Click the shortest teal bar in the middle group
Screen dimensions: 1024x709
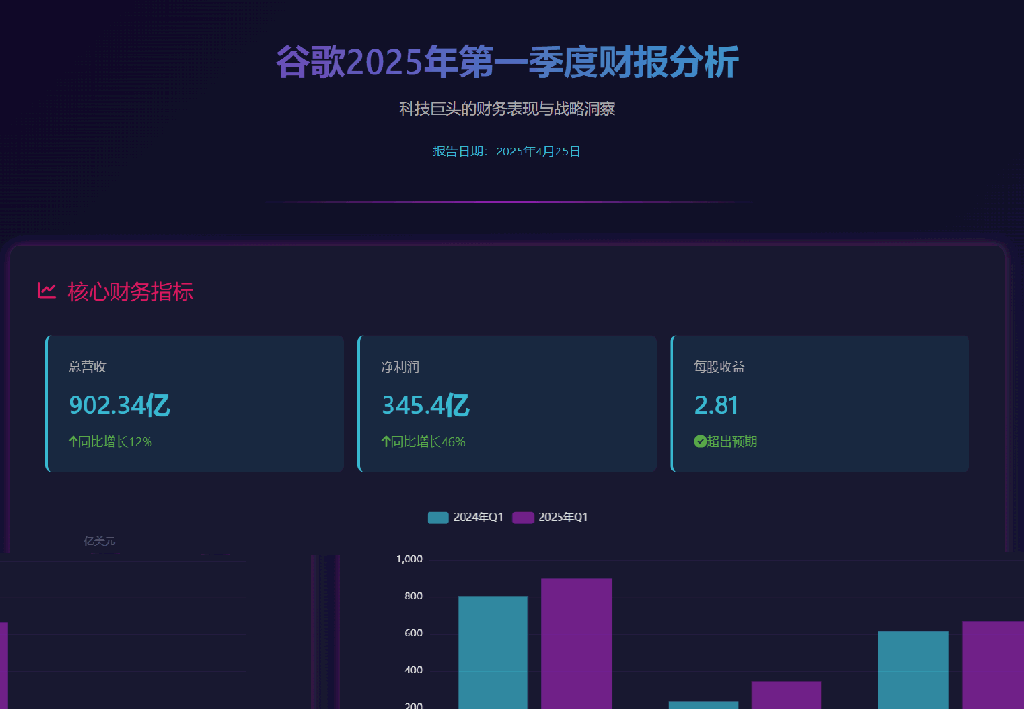703,705
